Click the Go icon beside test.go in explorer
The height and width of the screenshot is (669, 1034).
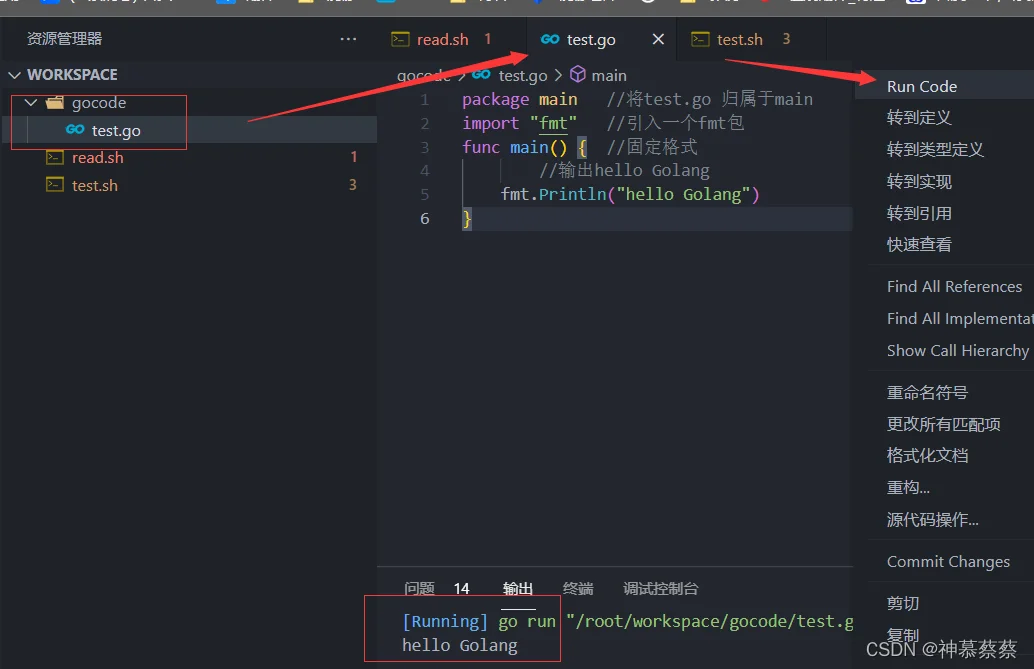75,129
